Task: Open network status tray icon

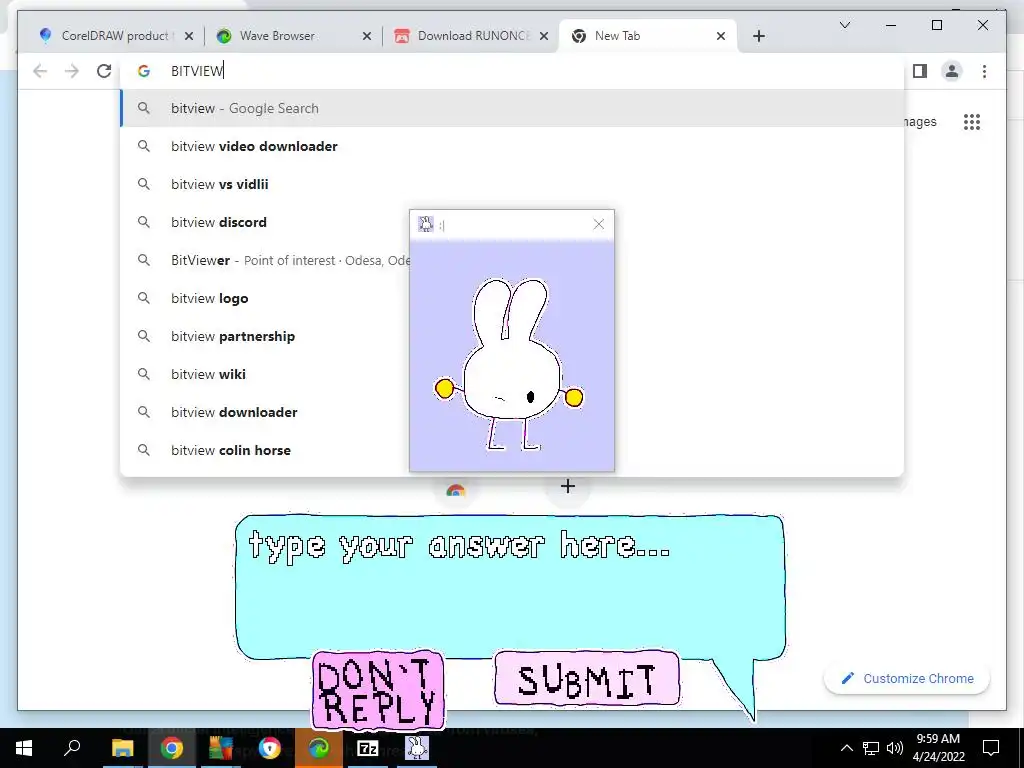Action: pos(871,748)
